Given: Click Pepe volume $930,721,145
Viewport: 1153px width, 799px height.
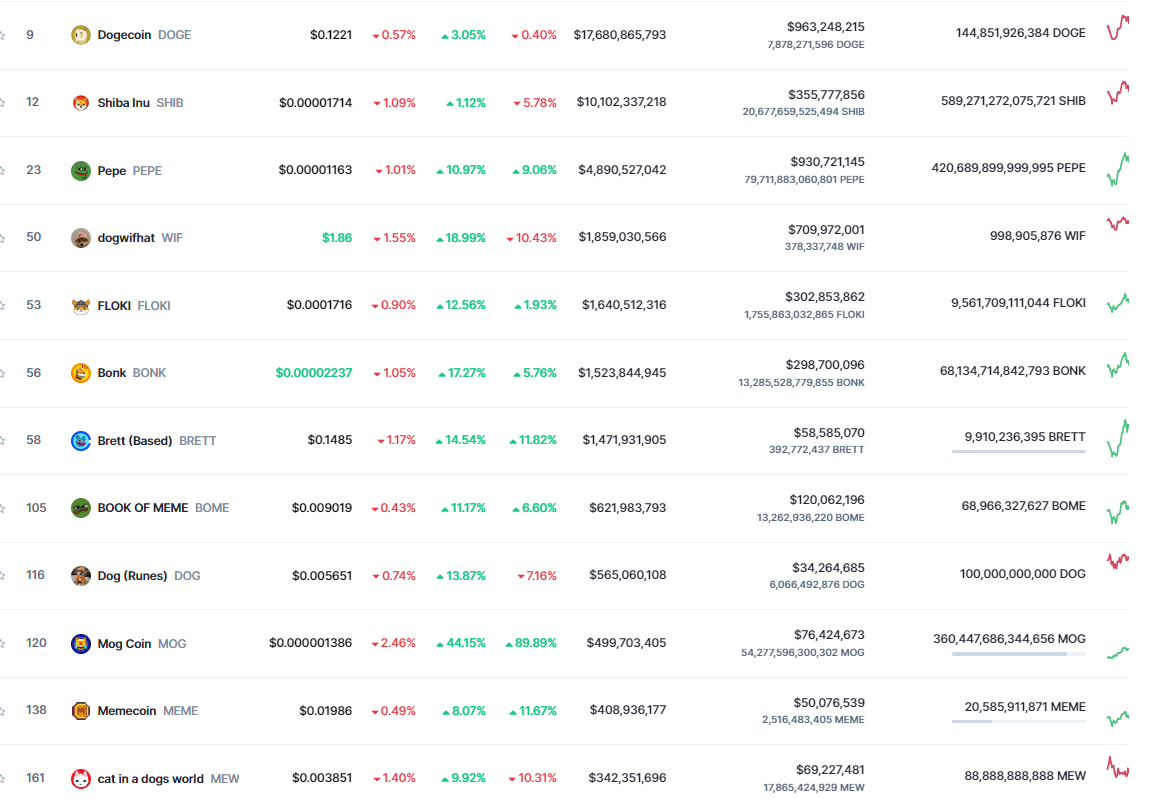Looking at the screenshot, I should click(827, 162).
